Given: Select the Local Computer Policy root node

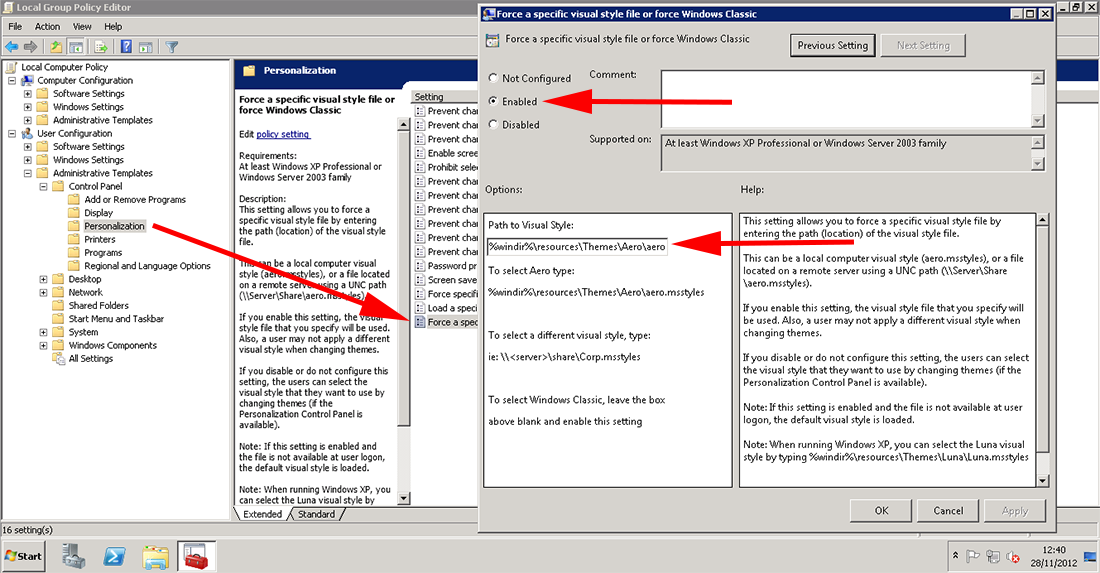Looking at the screenshot, I should [x=64, y=67].
